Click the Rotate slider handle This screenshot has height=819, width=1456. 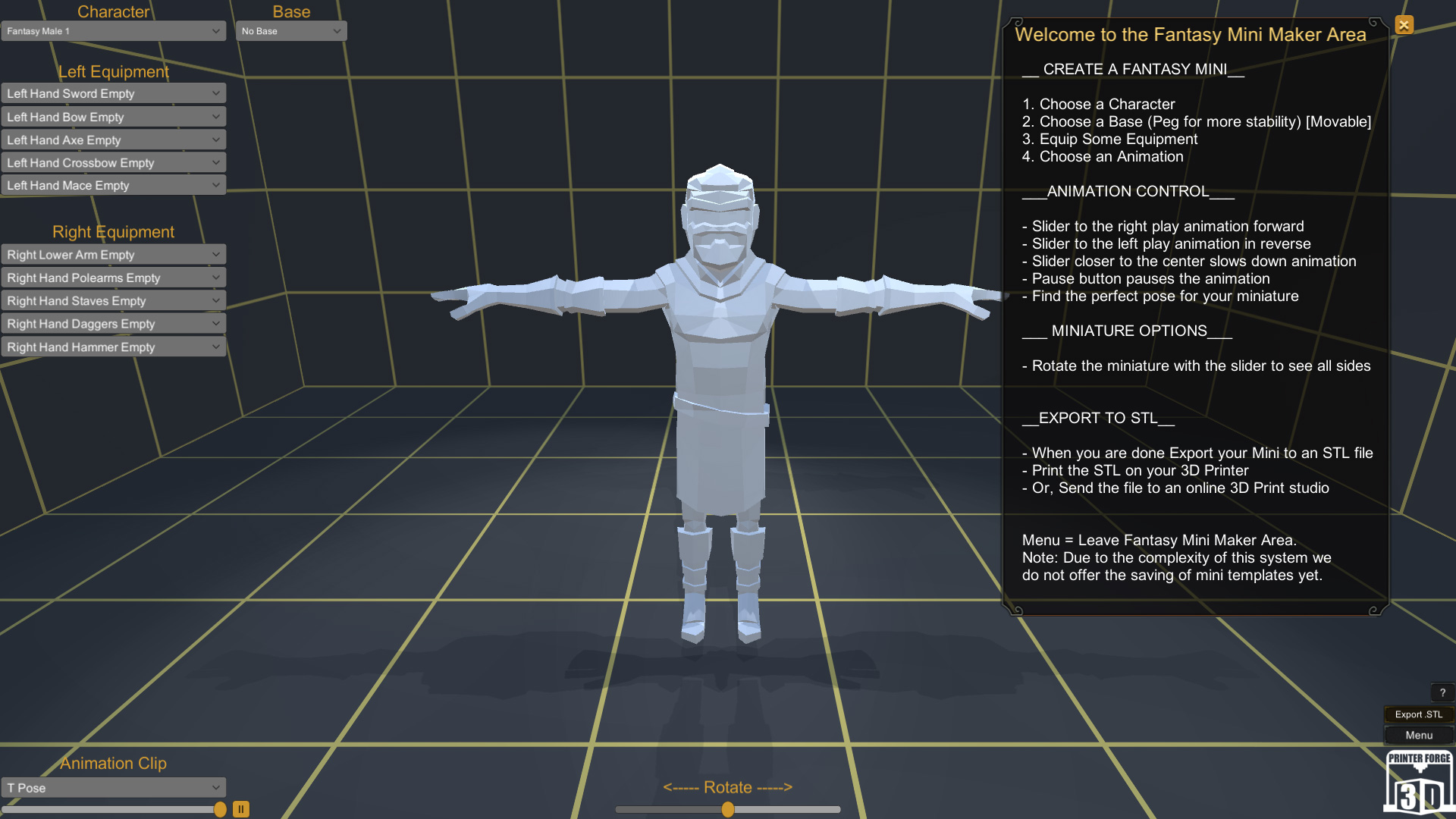pos(726,810)
